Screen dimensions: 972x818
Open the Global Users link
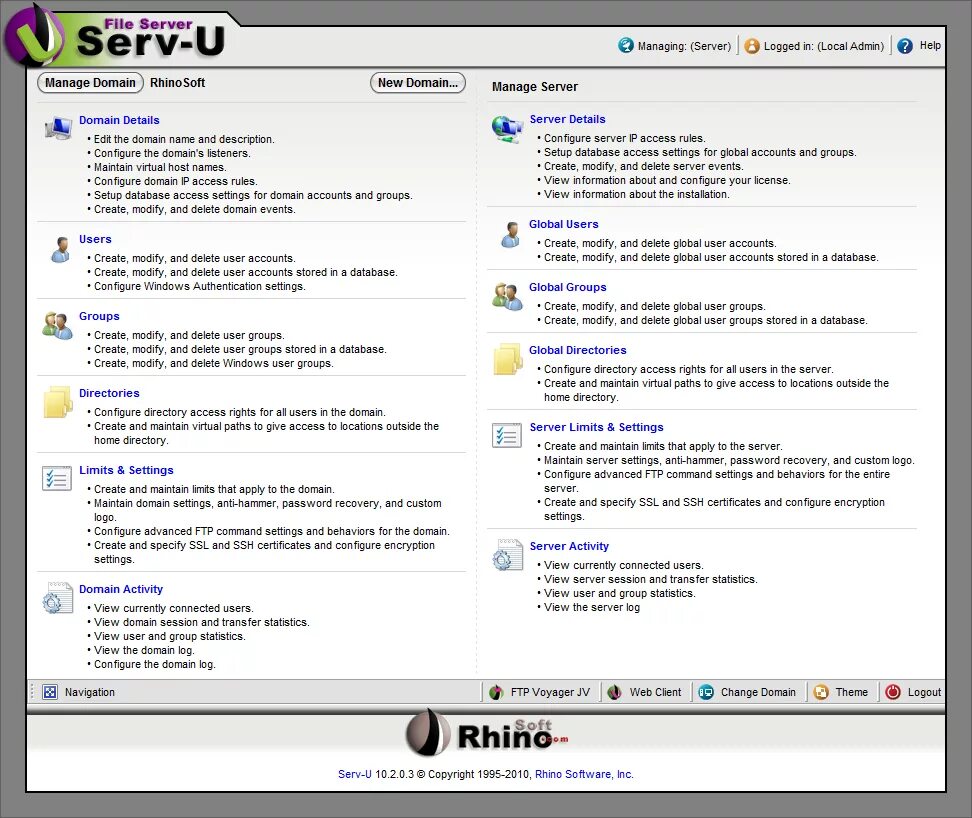[563, 224]
